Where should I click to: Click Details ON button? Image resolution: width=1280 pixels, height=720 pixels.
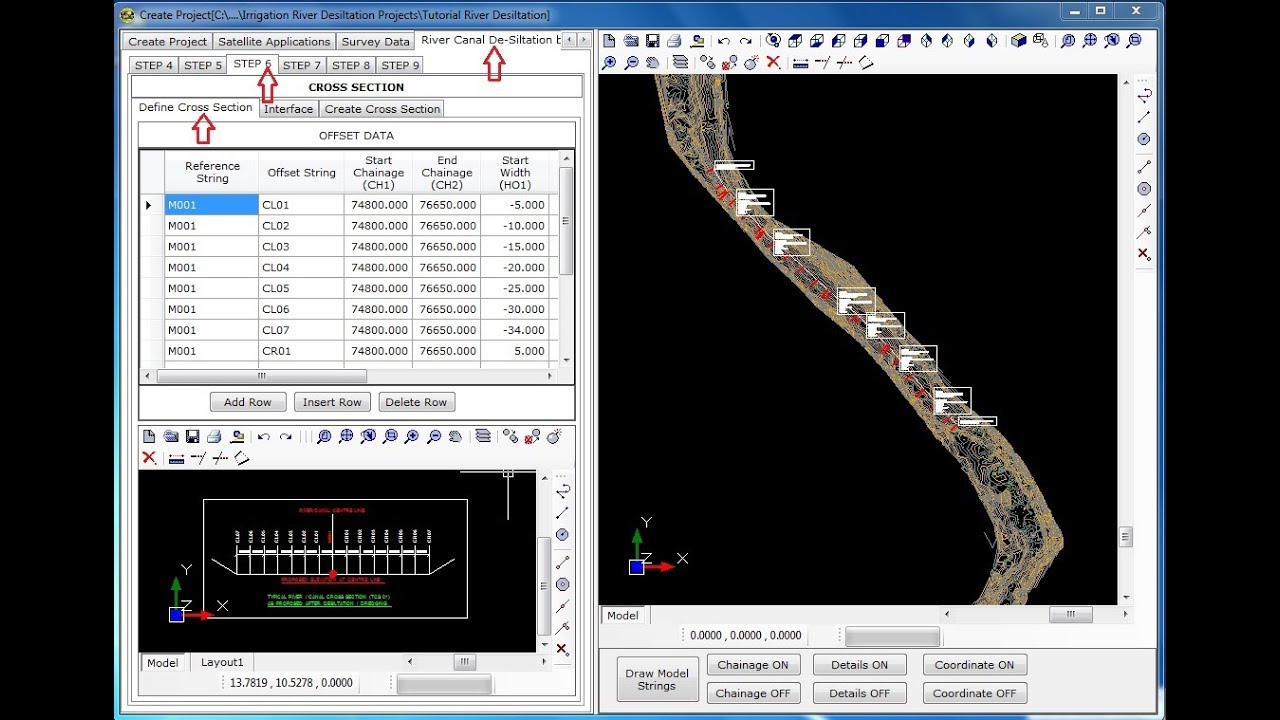859,665
